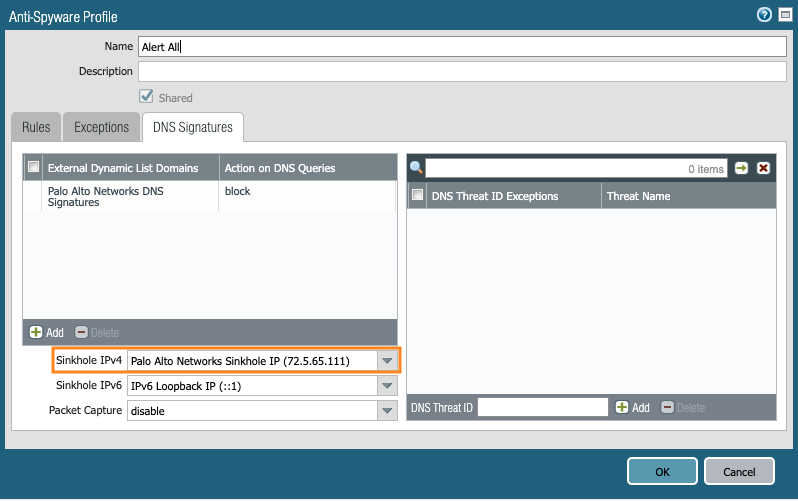Screen dimensions: 798x501
Task: Click the Description input field
Action: 462,71
